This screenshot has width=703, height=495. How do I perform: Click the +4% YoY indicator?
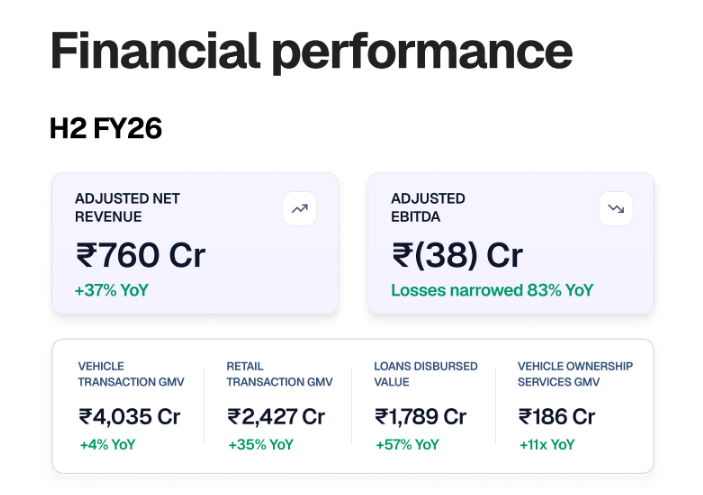point(108,445)
